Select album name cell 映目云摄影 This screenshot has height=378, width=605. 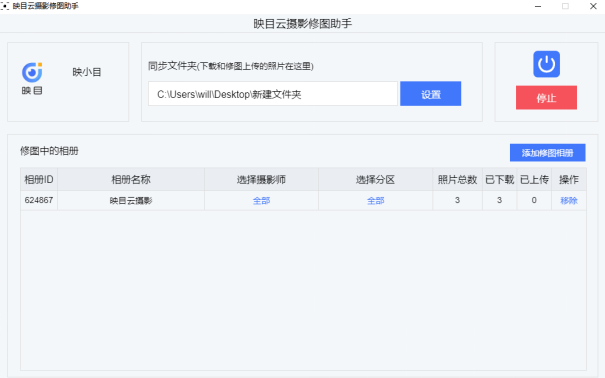point(131,201)
